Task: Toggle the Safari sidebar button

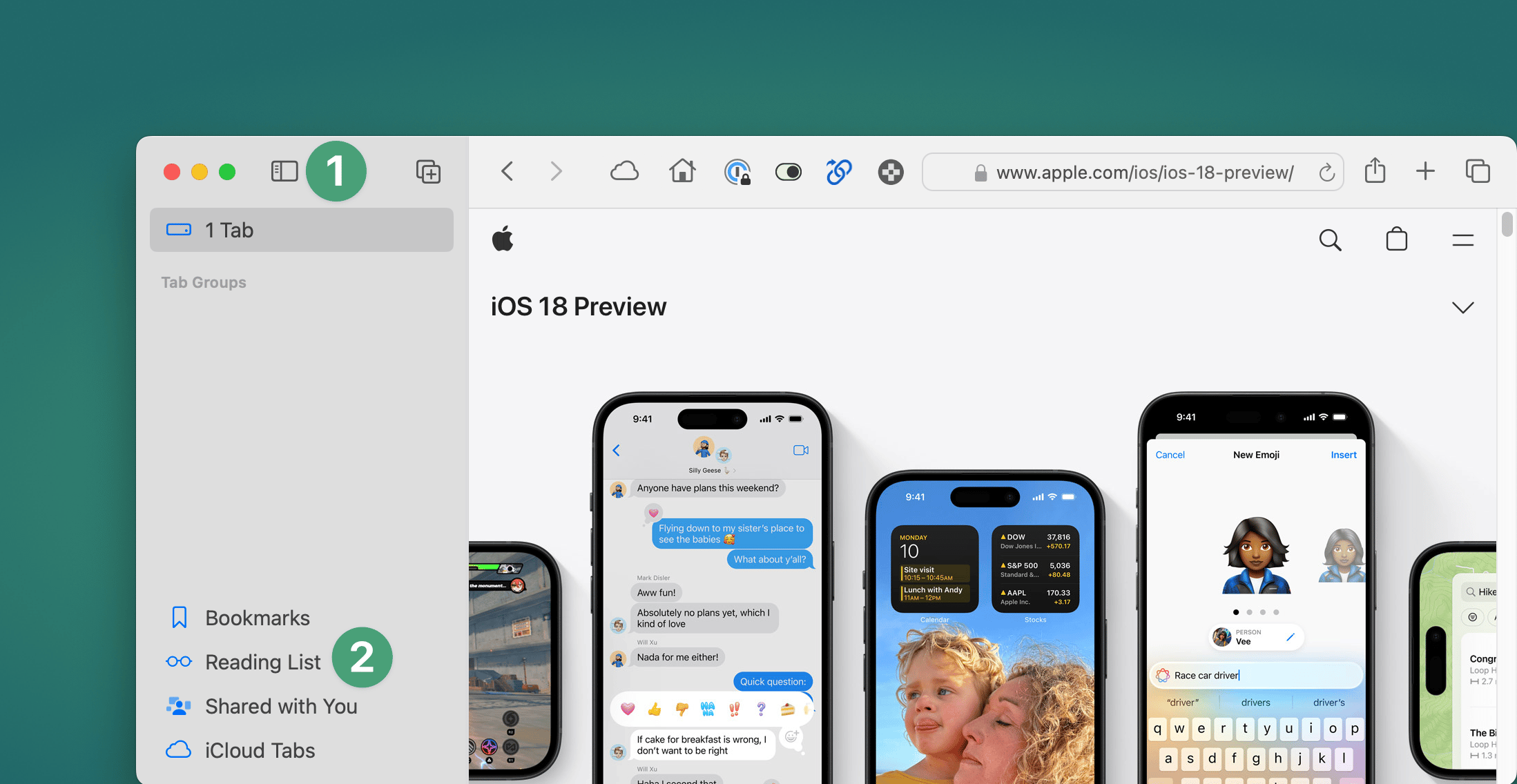Action: 284,171
